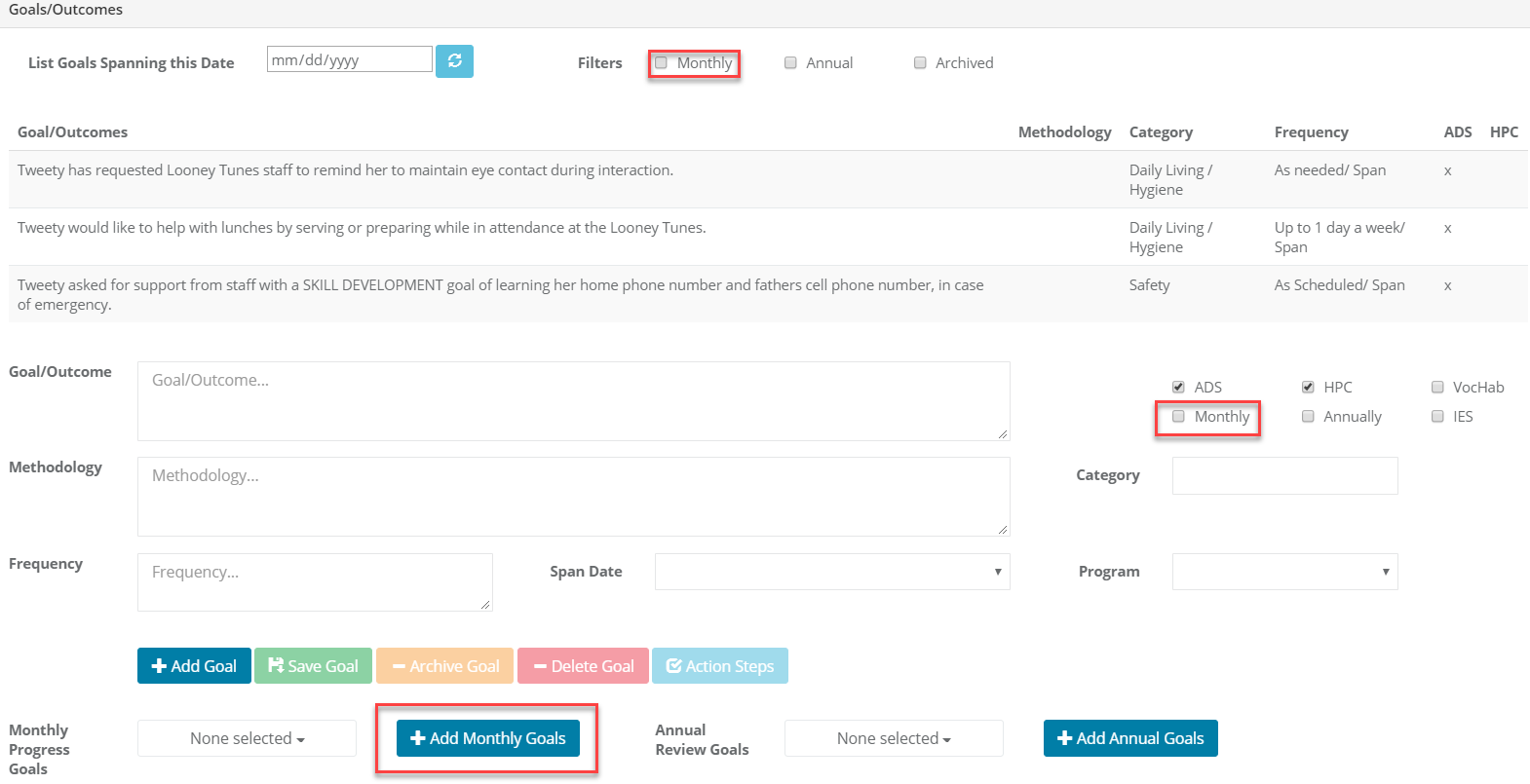Uncheck the ADS checkbox

tap(1178, 388)
